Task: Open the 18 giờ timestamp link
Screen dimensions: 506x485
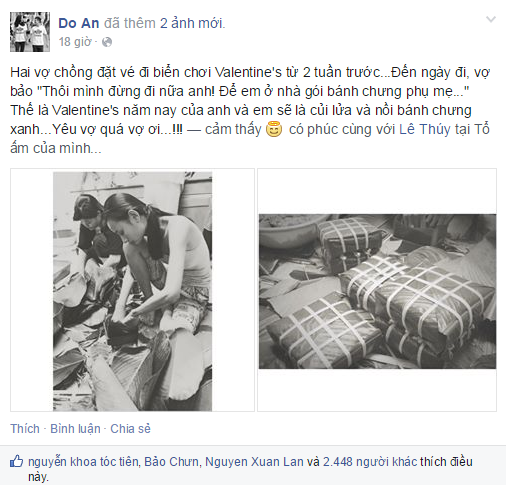Action: [75, 42]
